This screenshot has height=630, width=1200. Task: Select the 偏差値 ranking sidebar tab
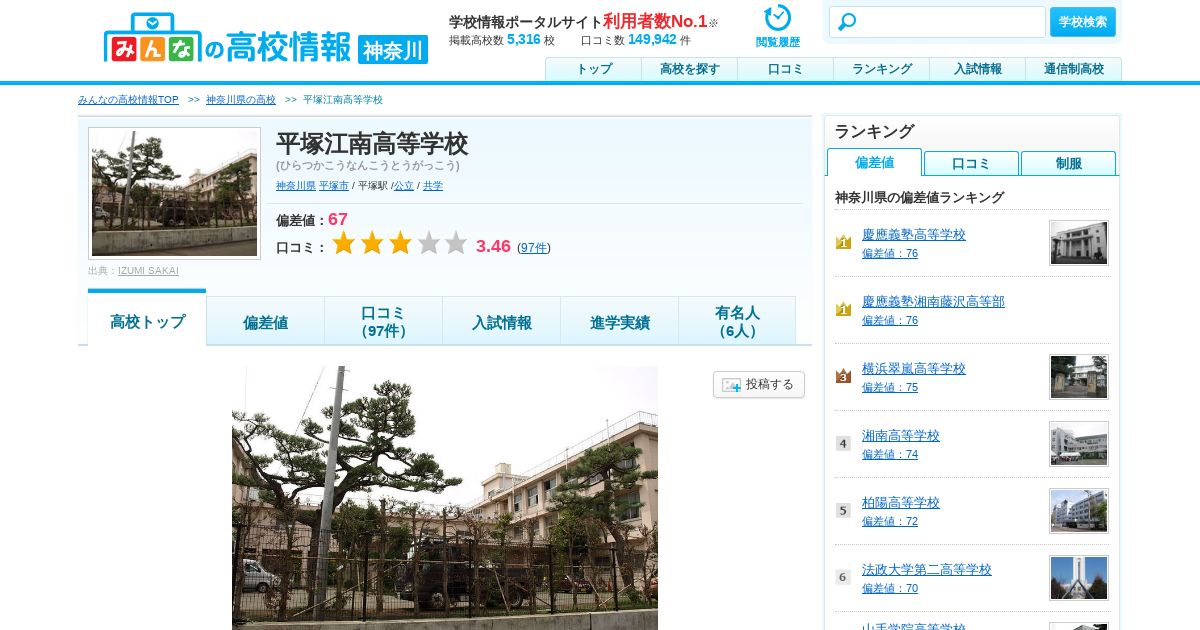point(874,162)
